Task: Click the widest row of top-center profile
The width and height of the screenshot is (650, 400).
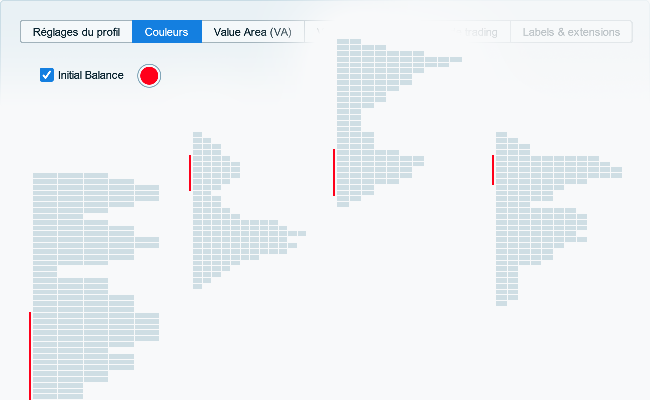Action: 398,60
